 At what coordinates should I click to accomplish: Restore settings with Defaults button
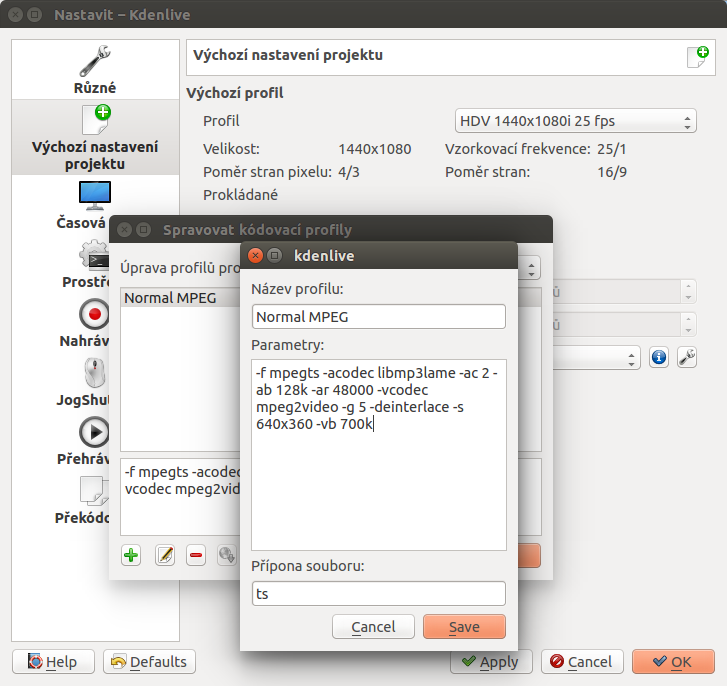149,661
